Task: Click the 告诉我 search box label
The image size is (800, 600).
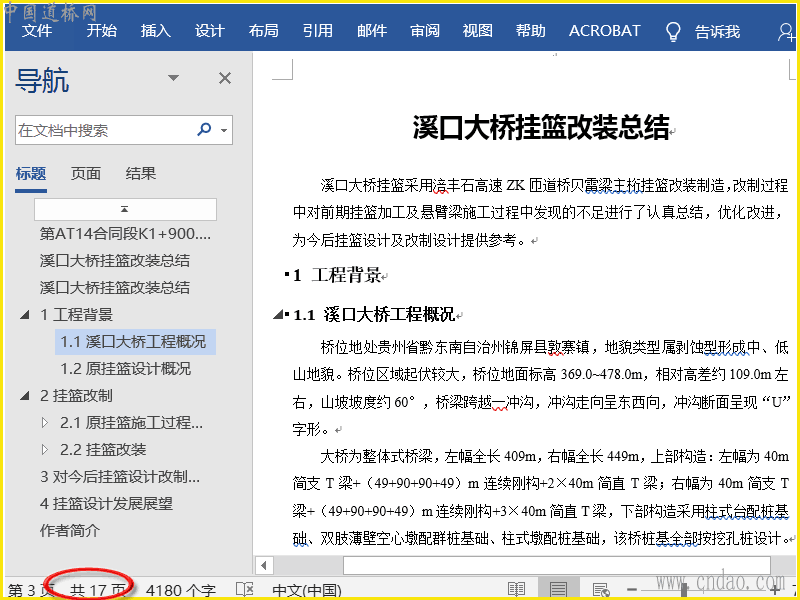Action: coord(717,32)
